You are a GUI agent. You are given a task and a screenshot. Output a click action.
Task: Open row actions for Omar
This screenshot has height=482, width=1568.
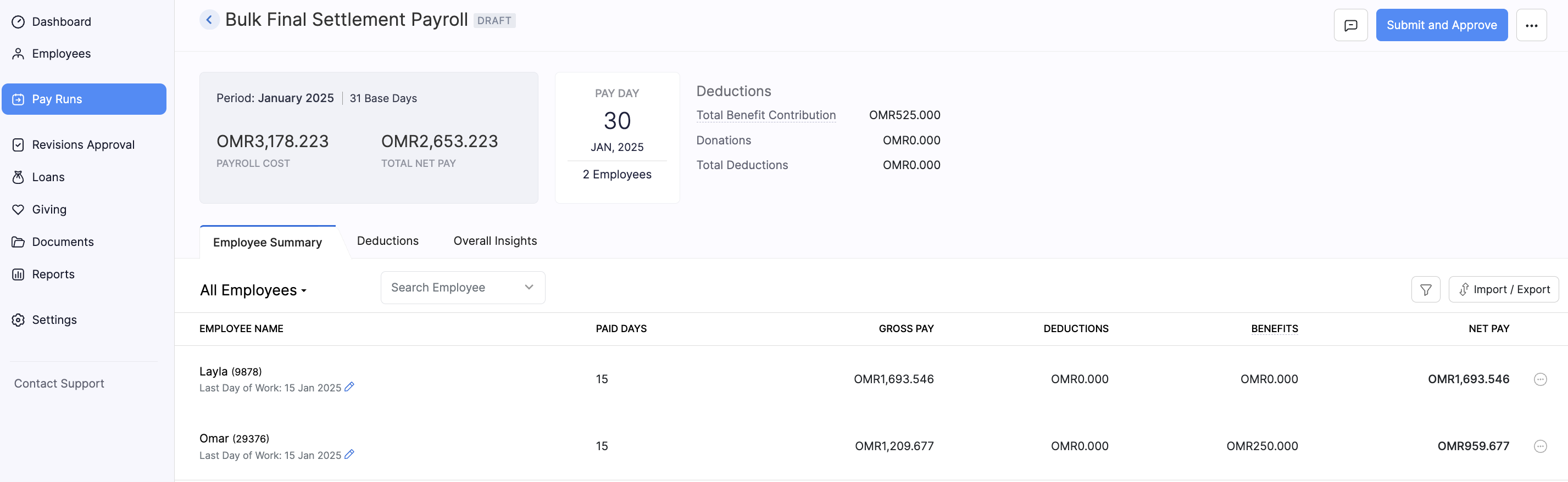1540,447
